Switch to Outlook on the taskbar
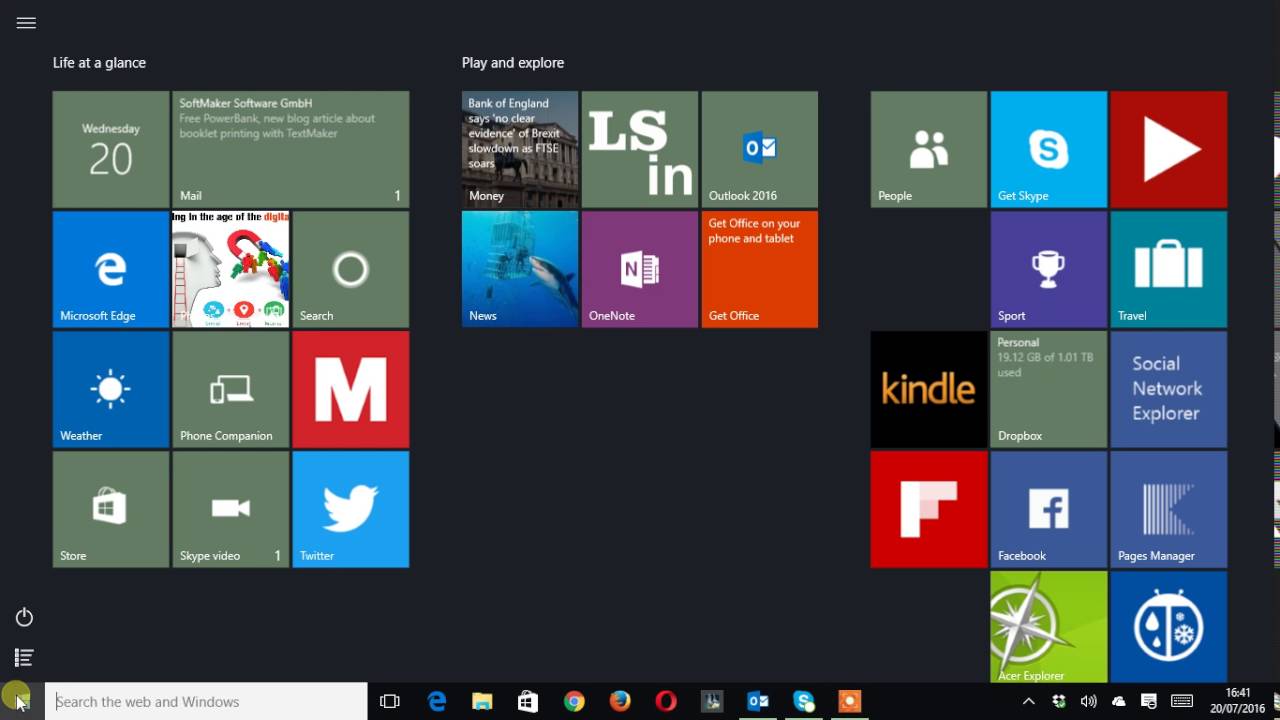This screenshot has width=1280, height=720. click(758, 701)
